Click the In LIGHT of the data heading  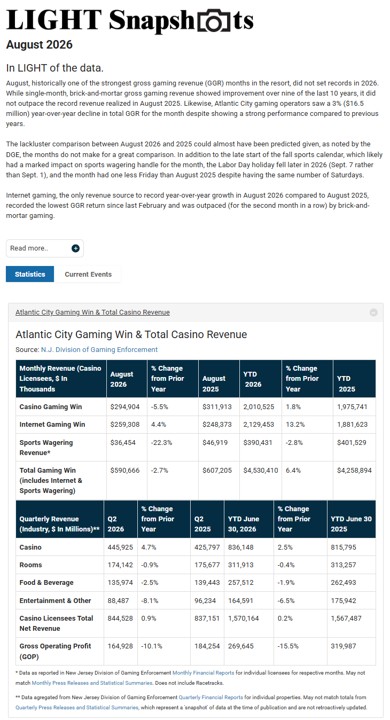(55, 68)
